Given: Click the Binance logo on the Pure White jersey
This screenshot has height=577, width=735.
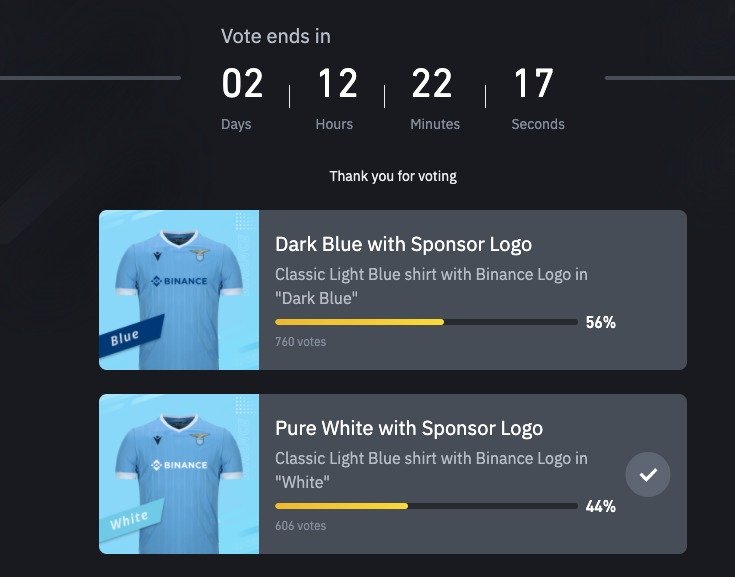Looking at the screenshot, I should [180, 465].
